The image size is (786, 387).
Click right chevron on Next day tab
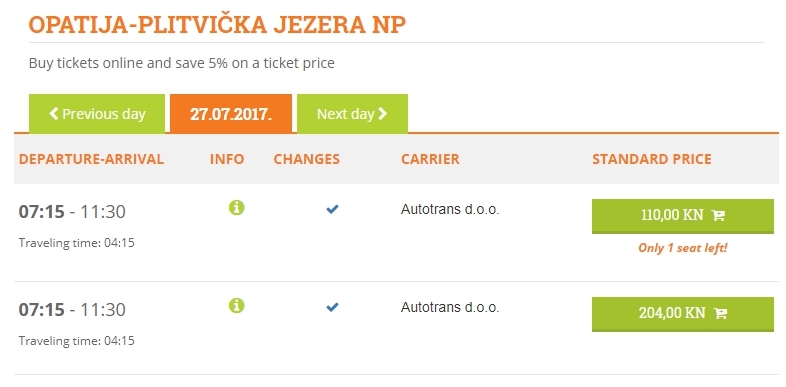coord(382,114)
